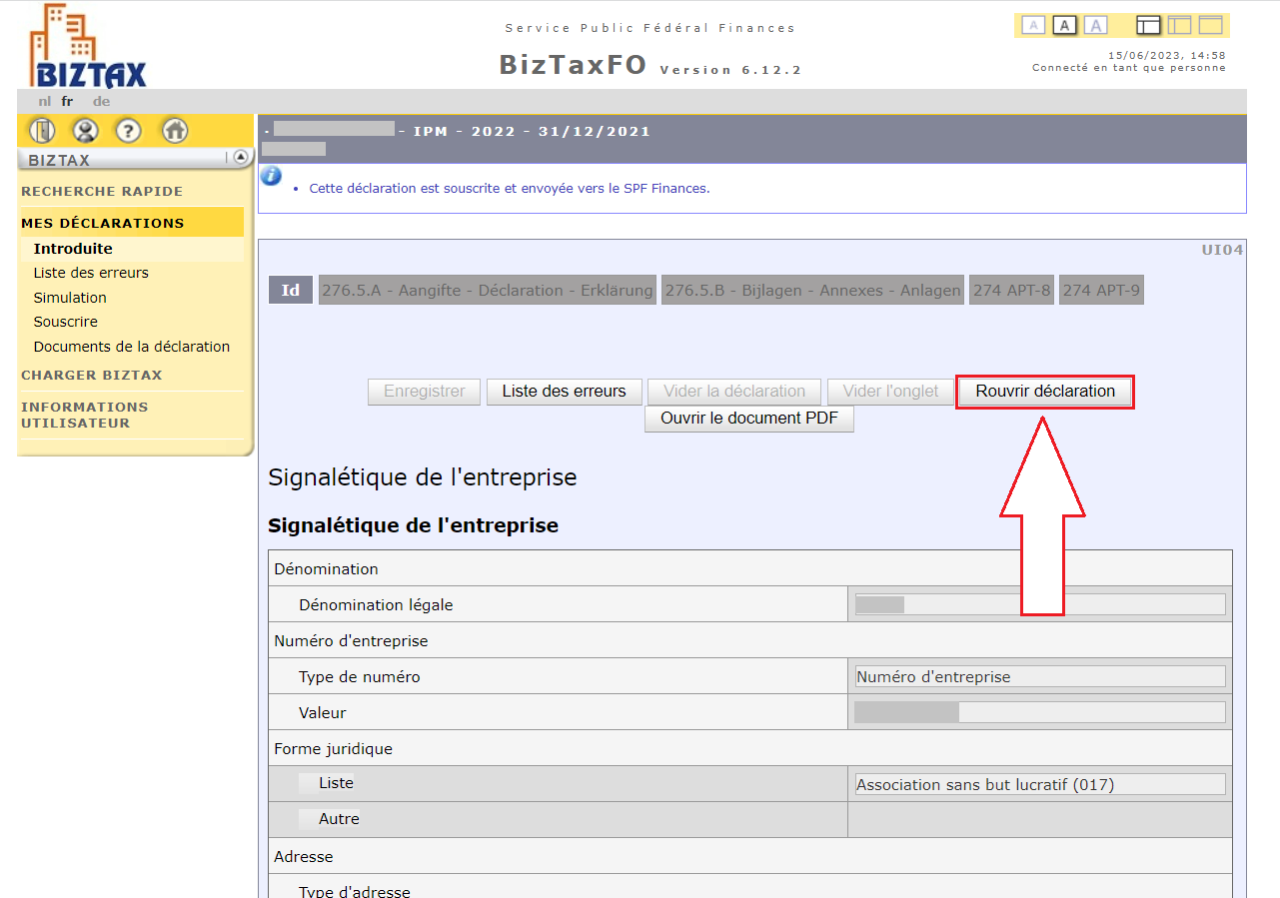Select medium font size A
The height and width of the screenshot is (898, 1280).
[x=1065, y=26]
